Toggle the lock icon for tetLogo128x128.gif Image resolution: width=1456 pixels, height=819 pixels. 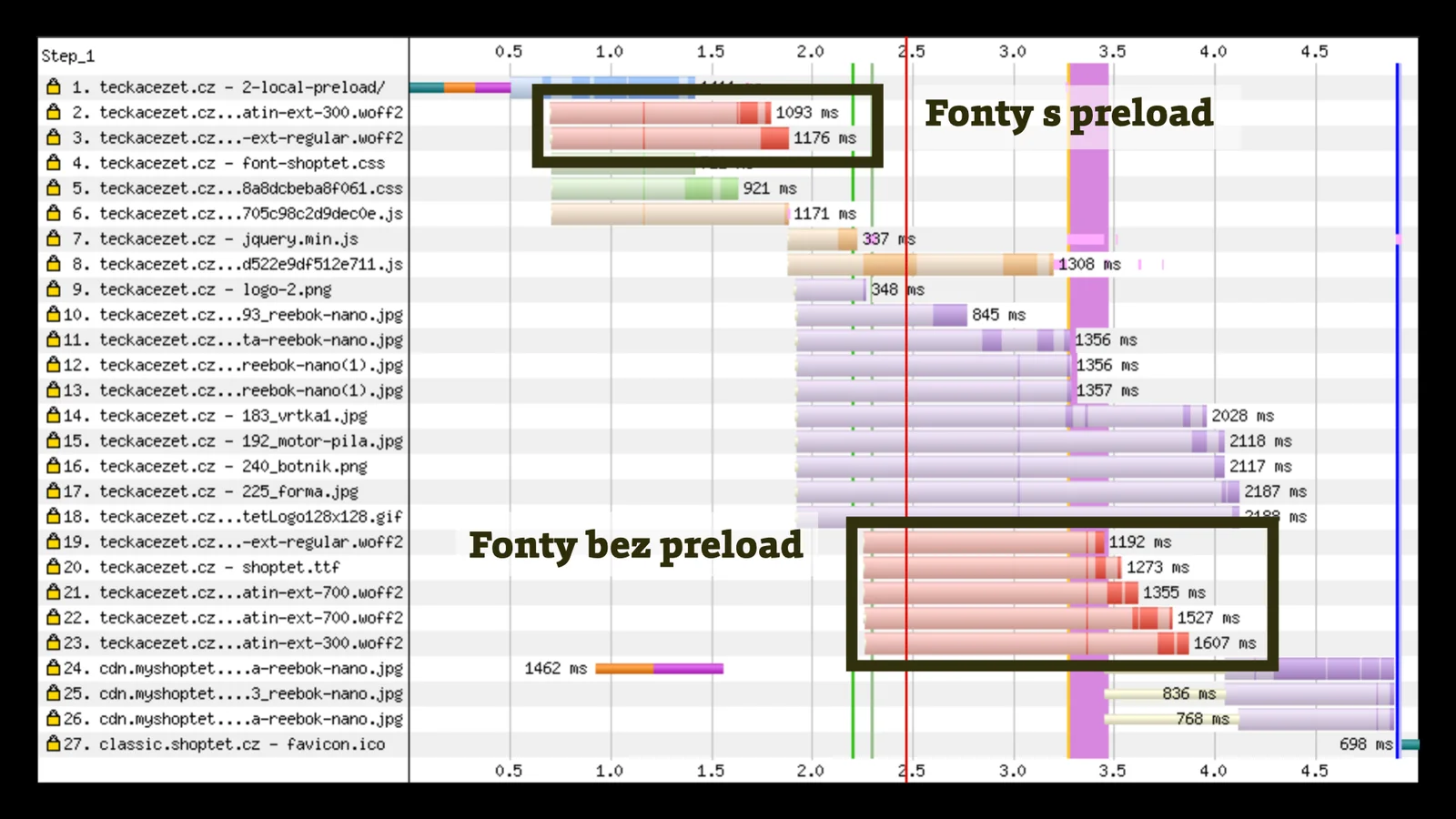point(53,516)
